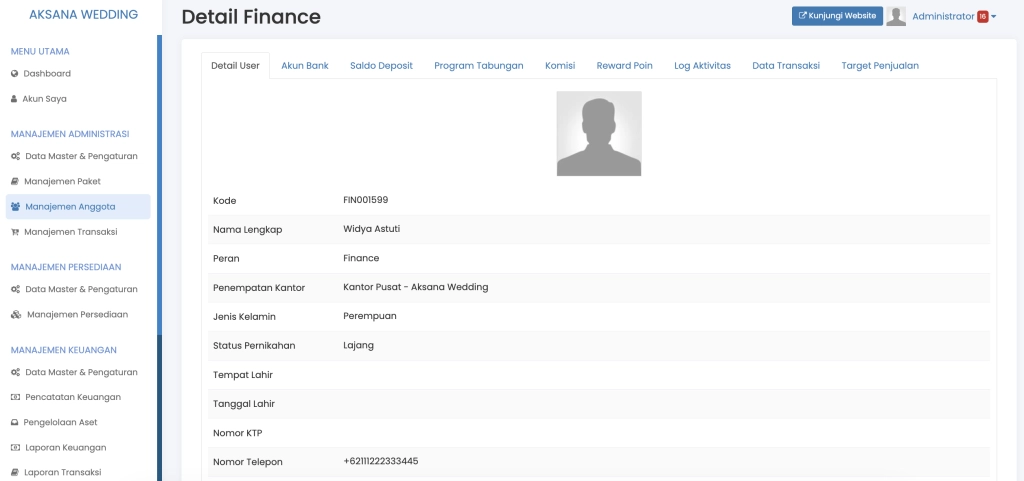Select the Program Tabungan tab
This screenshot has width=1024, height=481.
[x=478, y=66]
